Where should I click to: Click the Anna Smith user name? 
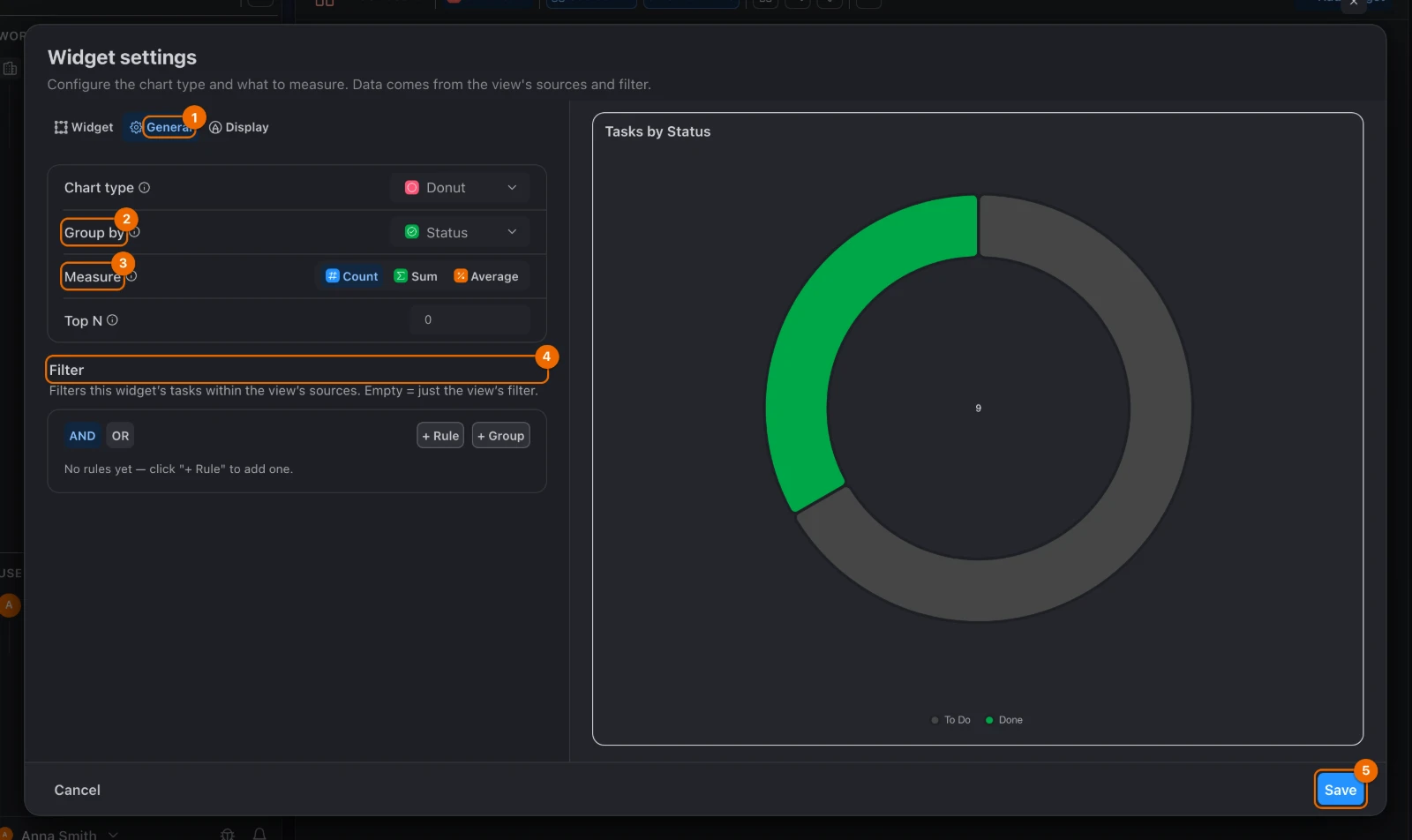pos(59,835)
